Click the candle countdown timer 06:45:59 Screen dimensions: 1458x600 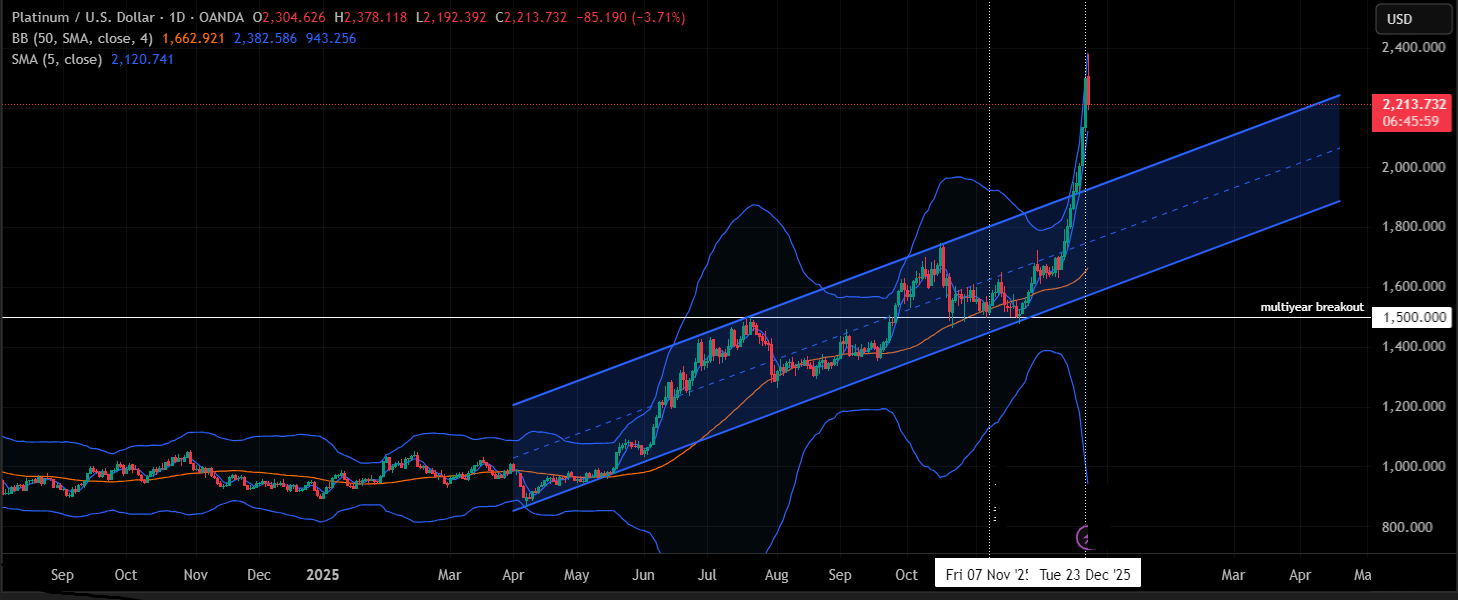point(1411,121)
